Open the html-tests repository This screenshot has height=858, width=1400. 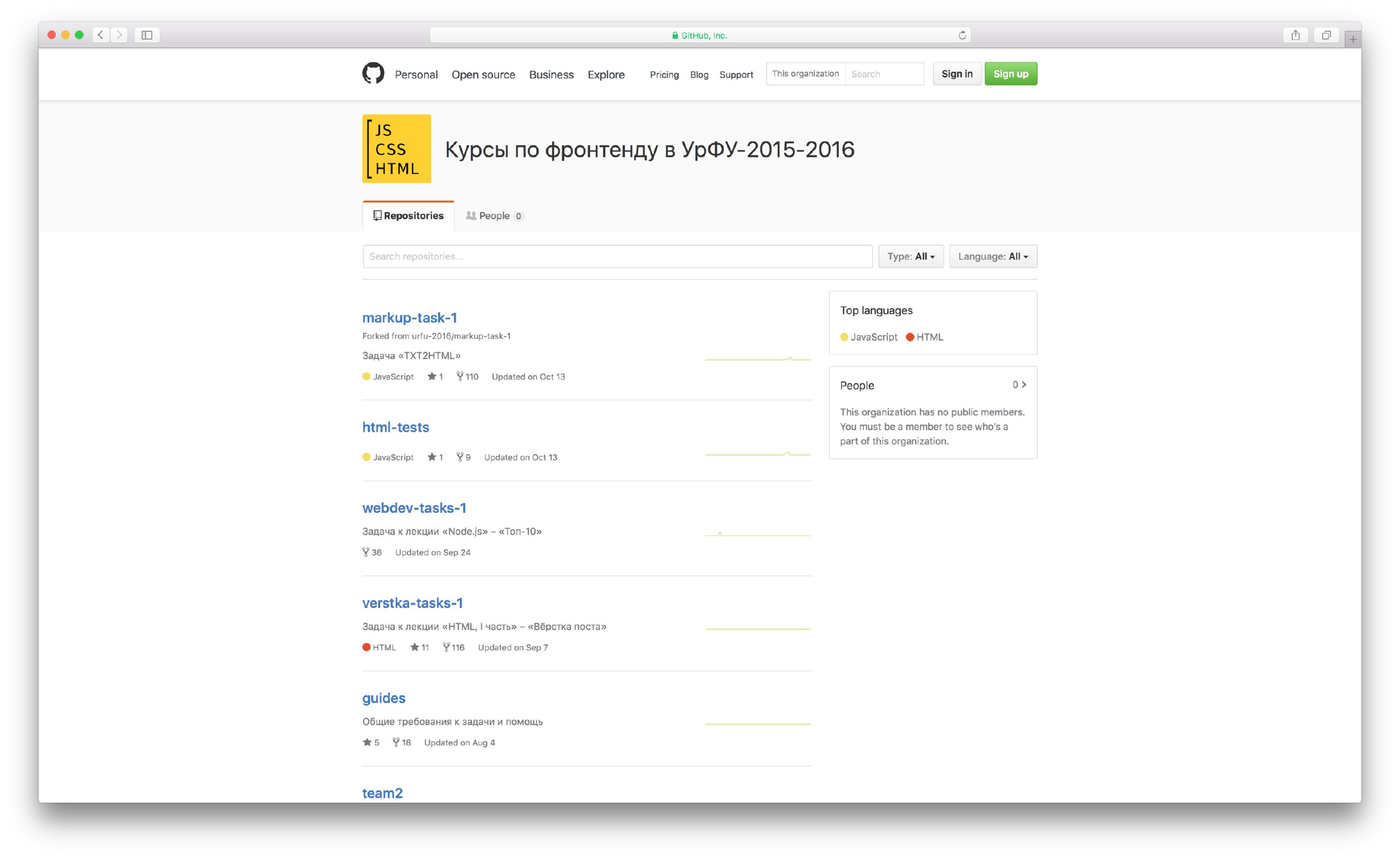coord(395,427)
